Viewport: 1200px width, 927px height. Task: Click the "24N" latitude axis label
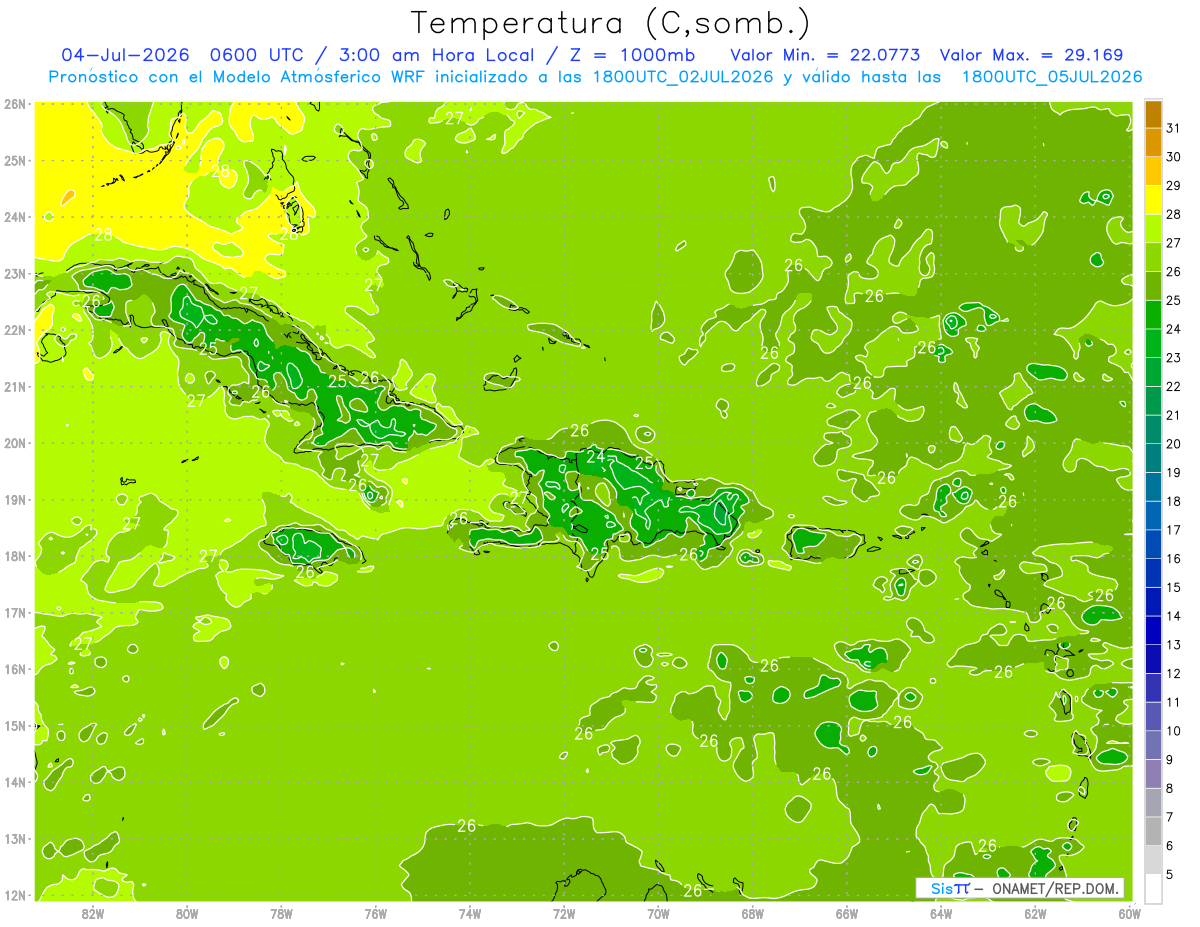[15, 217]
